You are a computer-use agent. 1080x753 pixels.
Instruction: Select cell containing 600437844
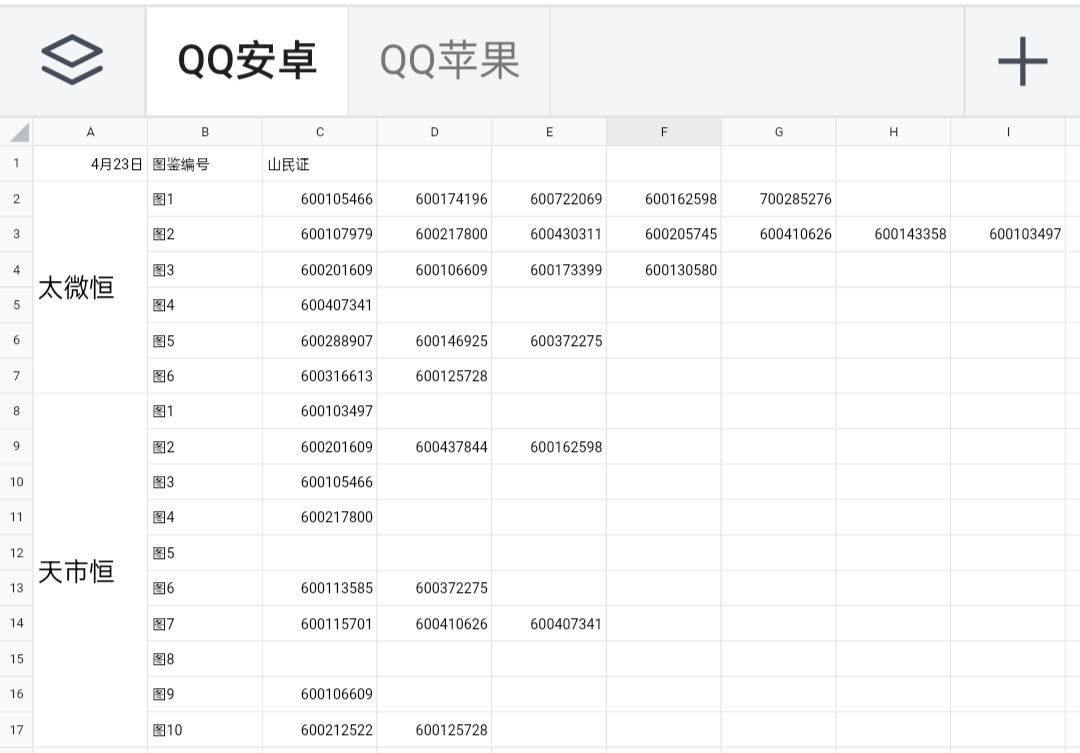[x=435, y=447]
